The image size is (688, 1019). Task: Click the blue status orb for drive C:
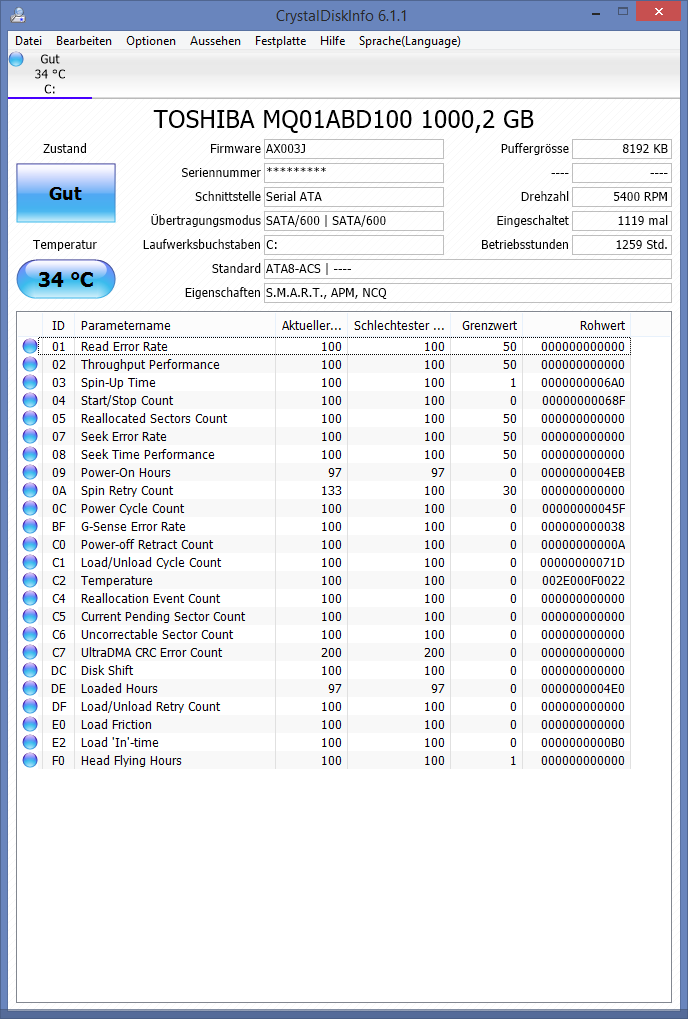pyautogui.click(x=16, y=59)
